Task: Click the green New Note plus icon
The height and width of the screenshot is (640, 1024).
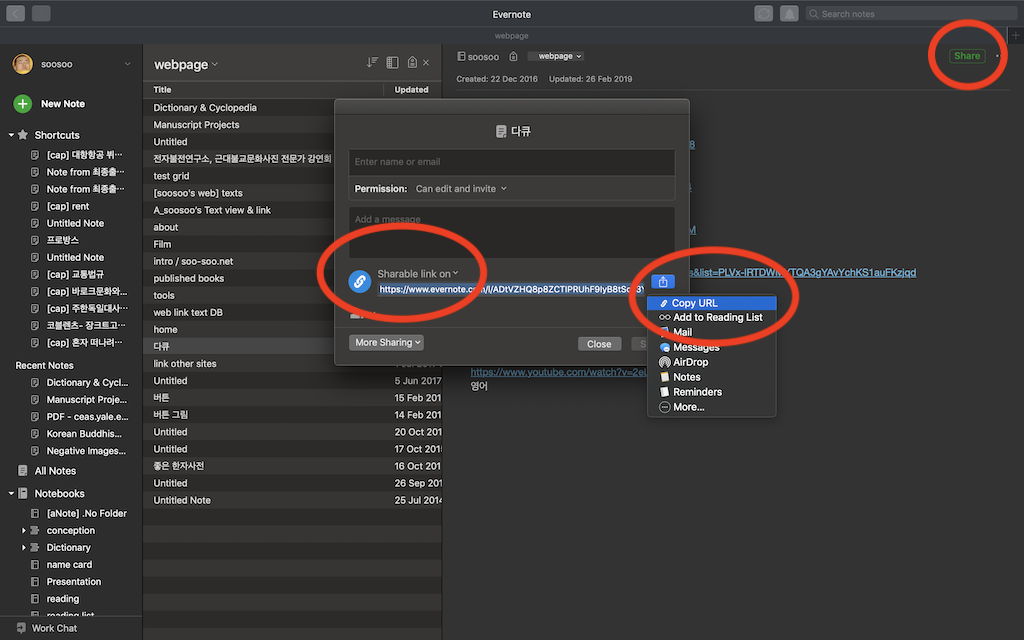Action: (23, 103)
